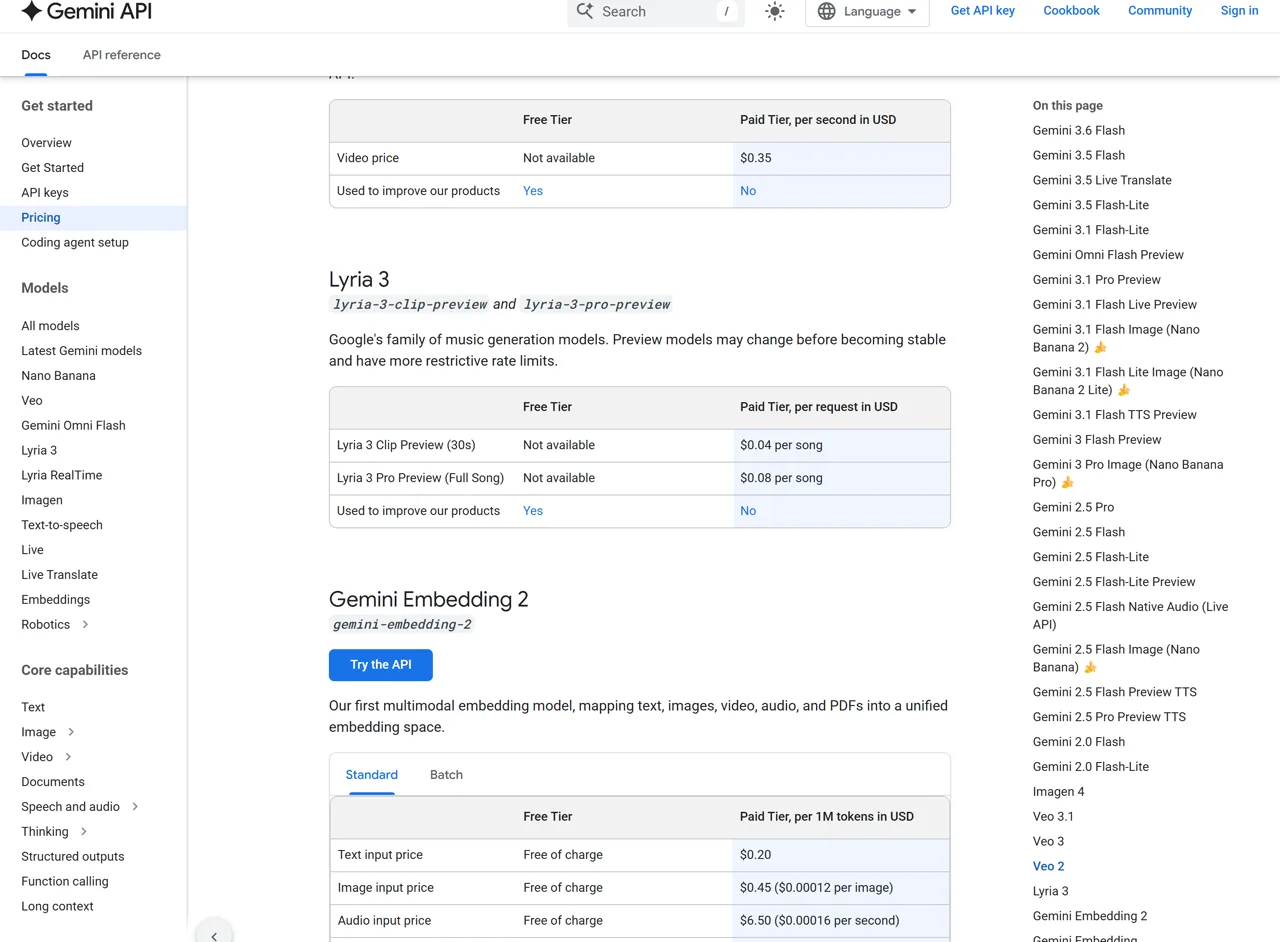Jump to Gemini 3.1 Flash TTS Preview
Viewport: 1280px width, 942px height.
[1115, 415]
